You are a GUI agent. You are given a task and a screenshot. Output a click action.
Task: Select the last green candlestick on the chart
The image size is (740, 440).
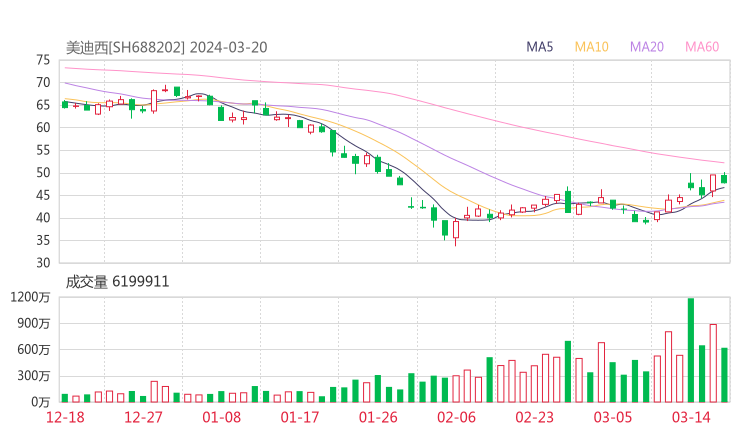tap(724, 178)
